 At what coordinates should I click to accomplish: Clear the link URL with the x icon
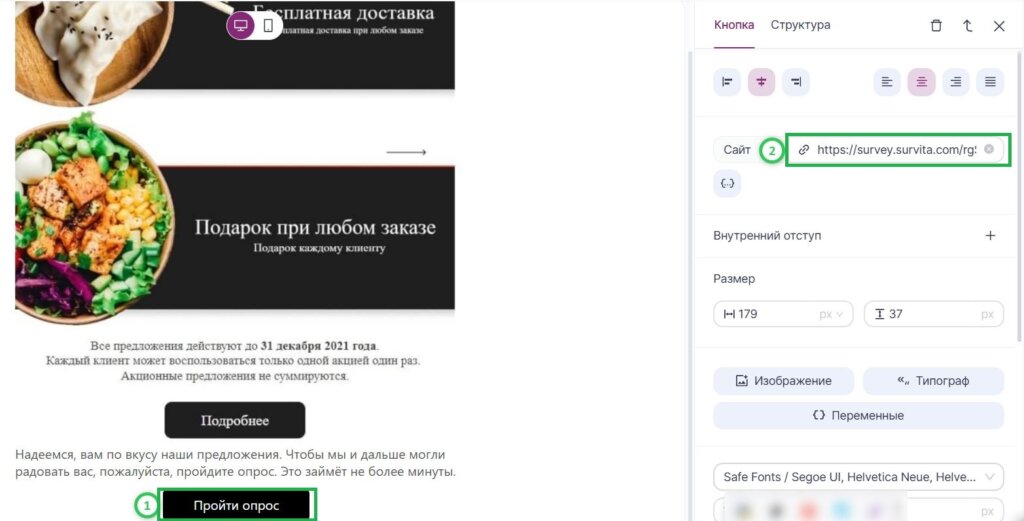point(989,149)
